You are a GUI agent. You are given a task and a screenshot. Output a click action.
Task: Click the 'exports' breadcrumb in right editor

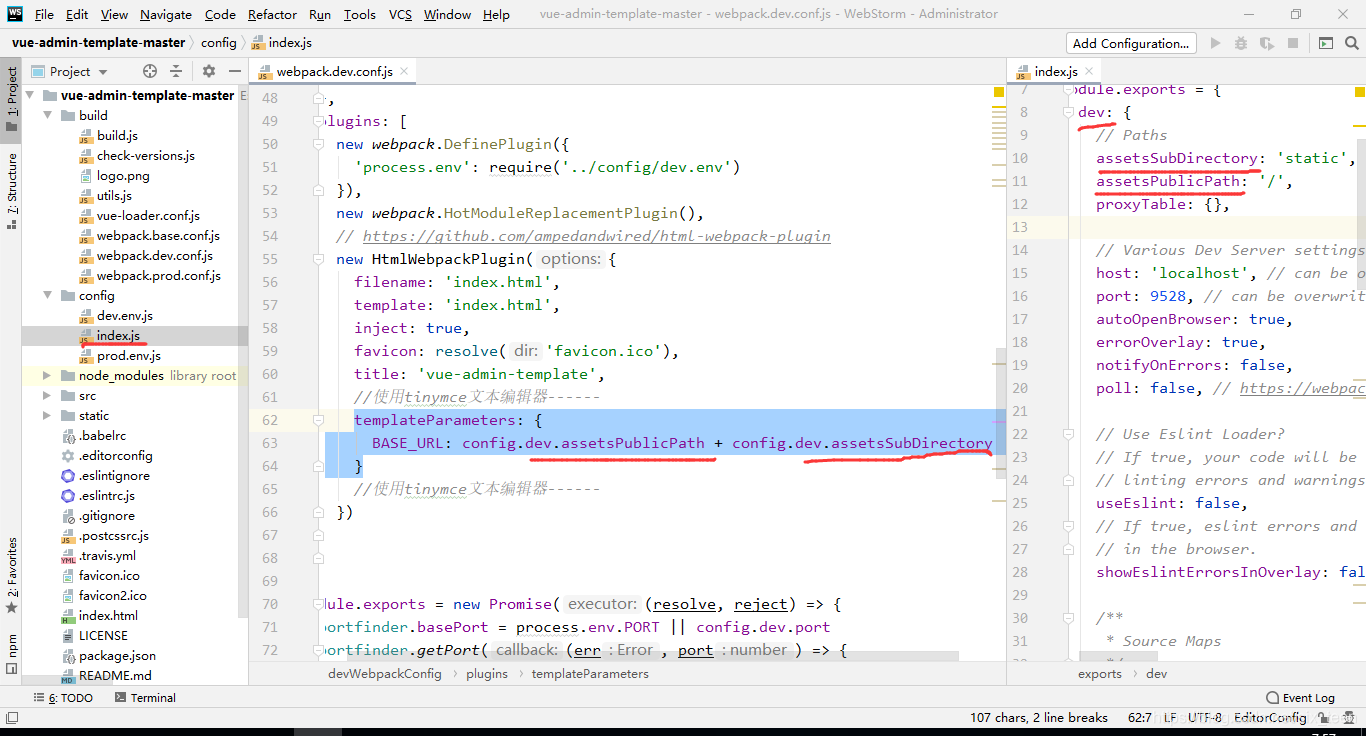pos(1100,674)
